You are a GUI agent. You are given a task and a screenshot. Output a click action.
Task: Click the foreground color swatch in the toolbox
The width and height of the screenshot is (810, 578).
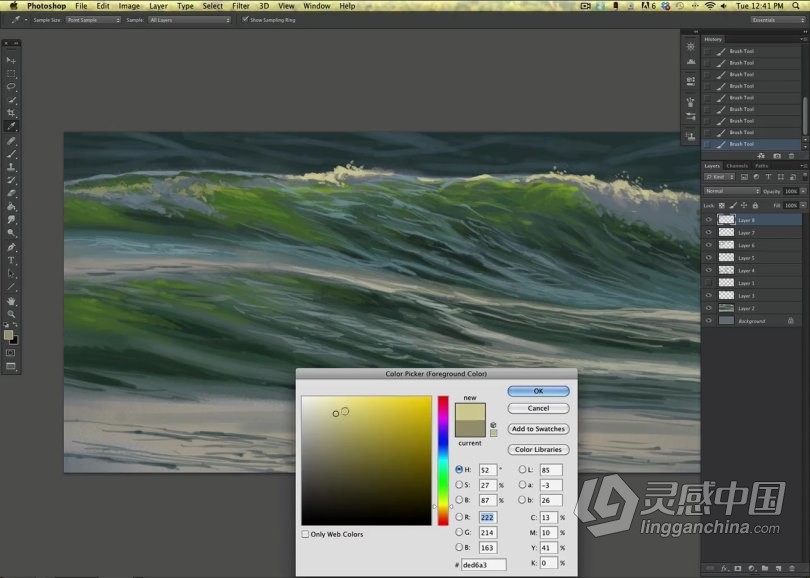pos(8,335)
